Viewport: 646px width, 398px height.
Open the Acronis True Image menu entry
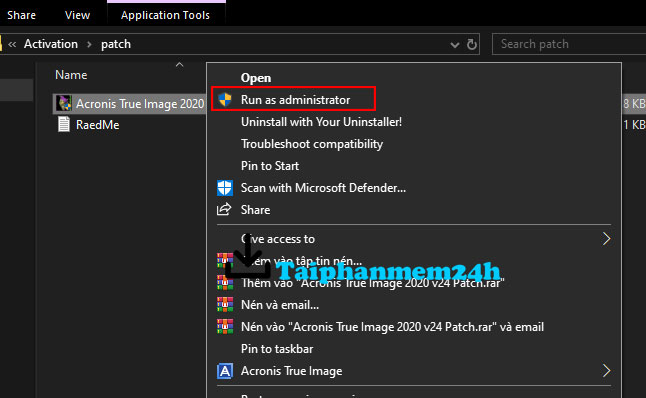pos(291,371)
